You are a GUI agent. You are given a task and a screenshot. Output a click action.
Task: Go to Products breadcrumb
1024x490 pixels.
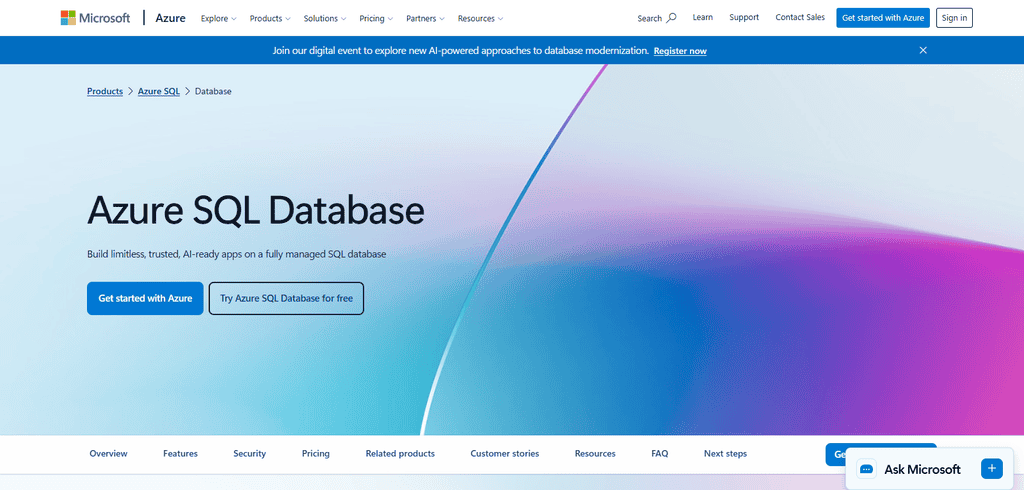click(x=105, y=91)
